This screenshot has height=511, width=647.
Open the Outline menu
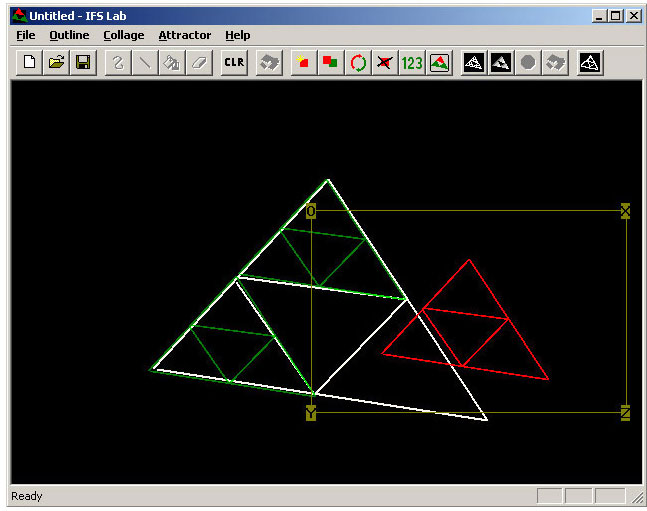coord(69,35)
